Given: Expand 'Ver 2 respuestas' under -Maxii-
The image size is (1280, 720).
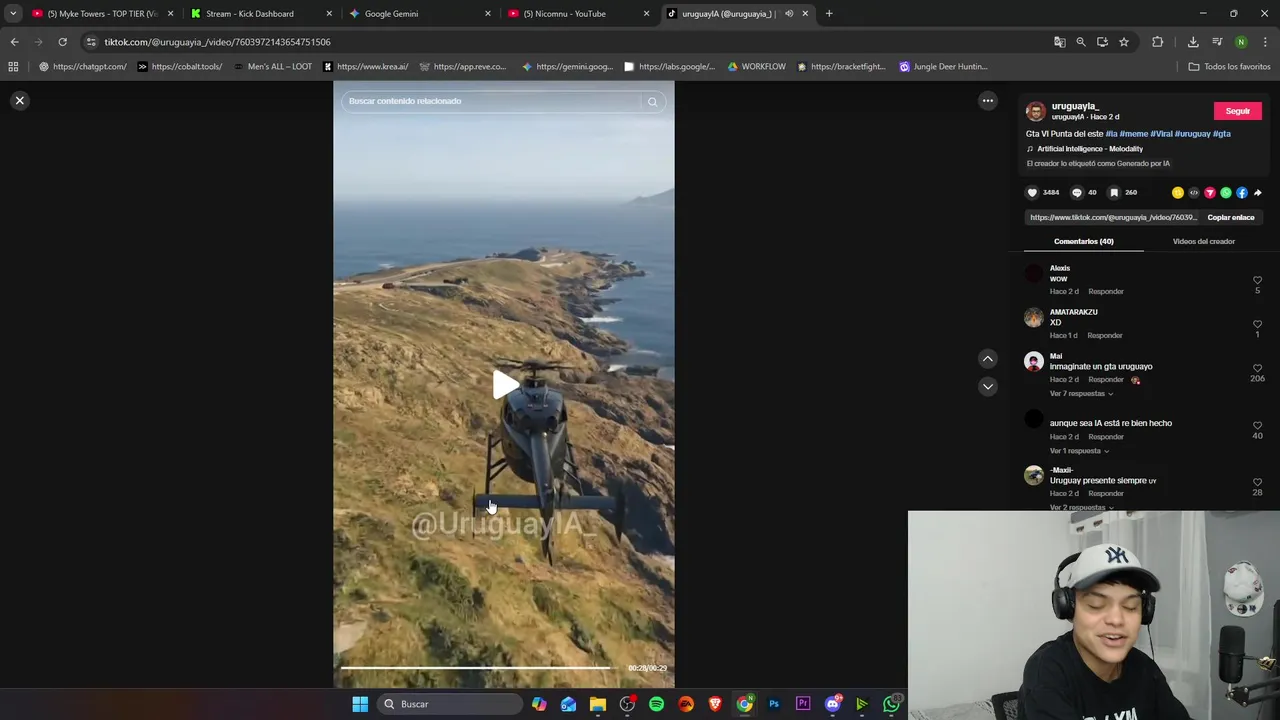Looking at the screenshot, I should 1081,507.
